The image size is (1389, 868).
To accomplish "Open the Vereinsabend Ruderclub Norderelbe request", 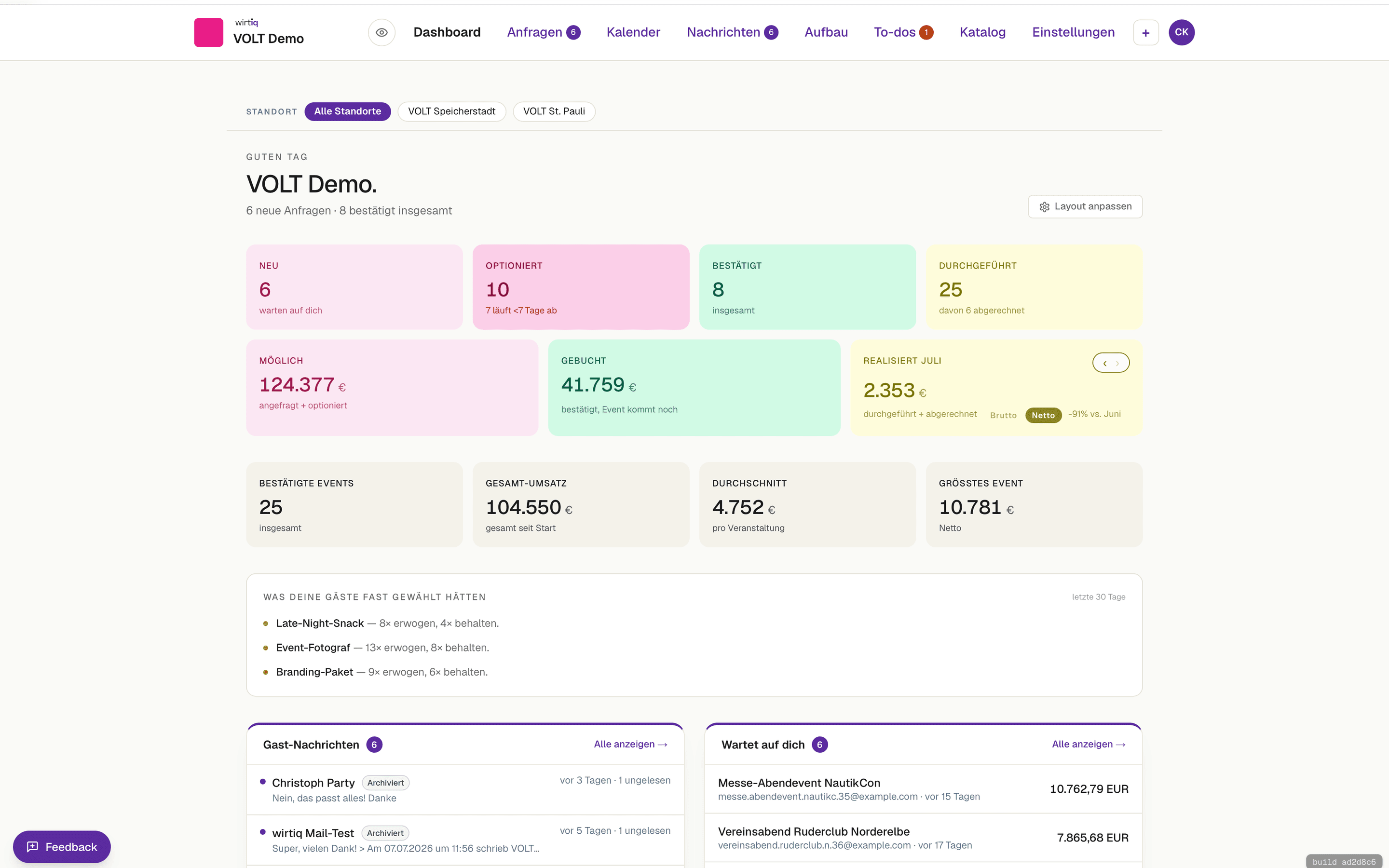I will point(923,838).
